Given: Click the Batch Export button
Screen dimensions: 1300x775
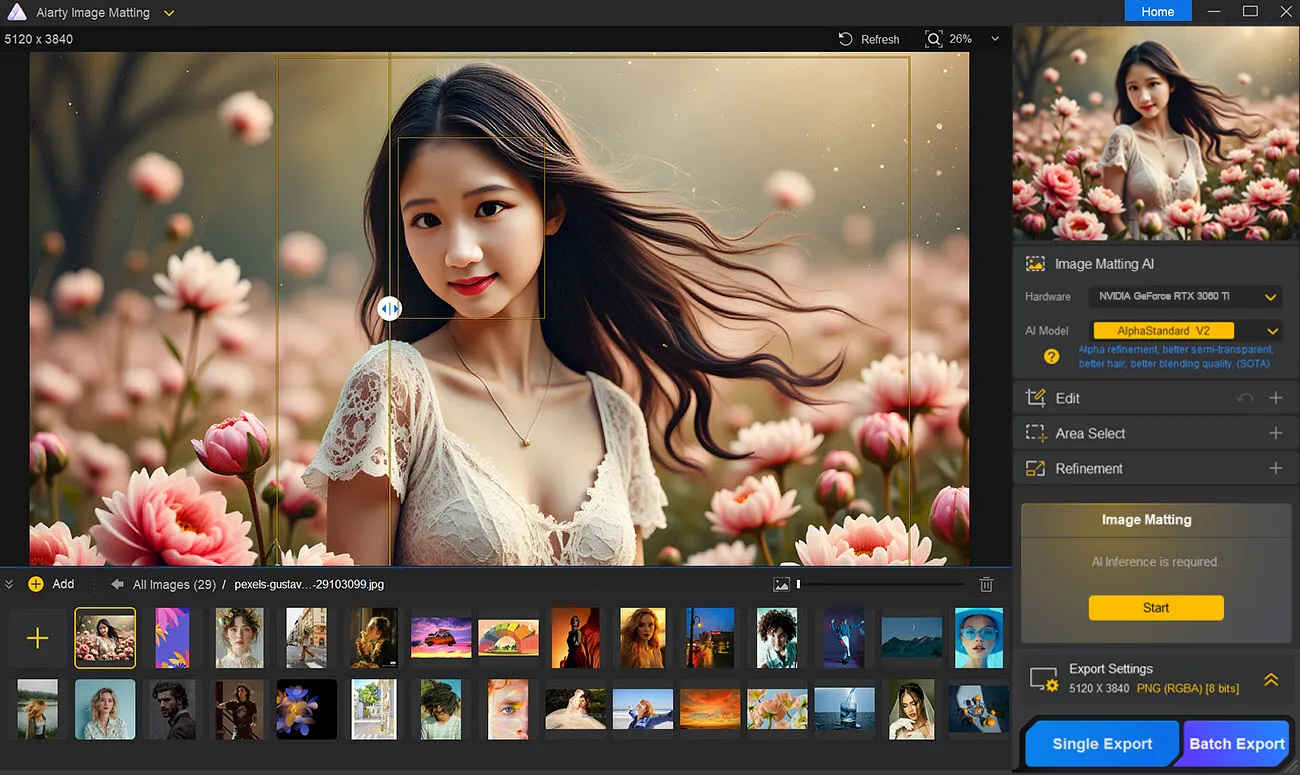Looking at the screenshot, I should [x=1236, y=743].
